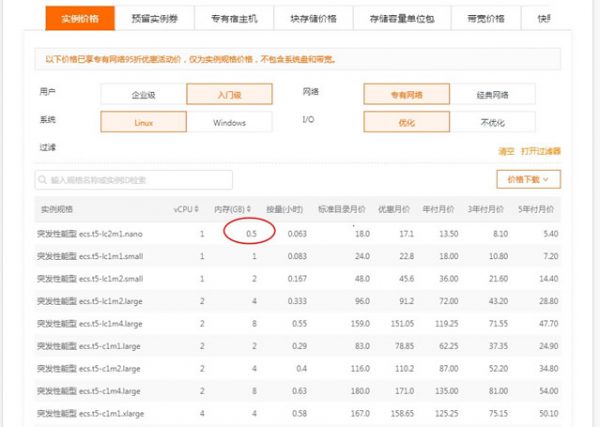Select the 入门级 user option
The height and width of the screenshot is (427, 600).
(x=229, y=94)
